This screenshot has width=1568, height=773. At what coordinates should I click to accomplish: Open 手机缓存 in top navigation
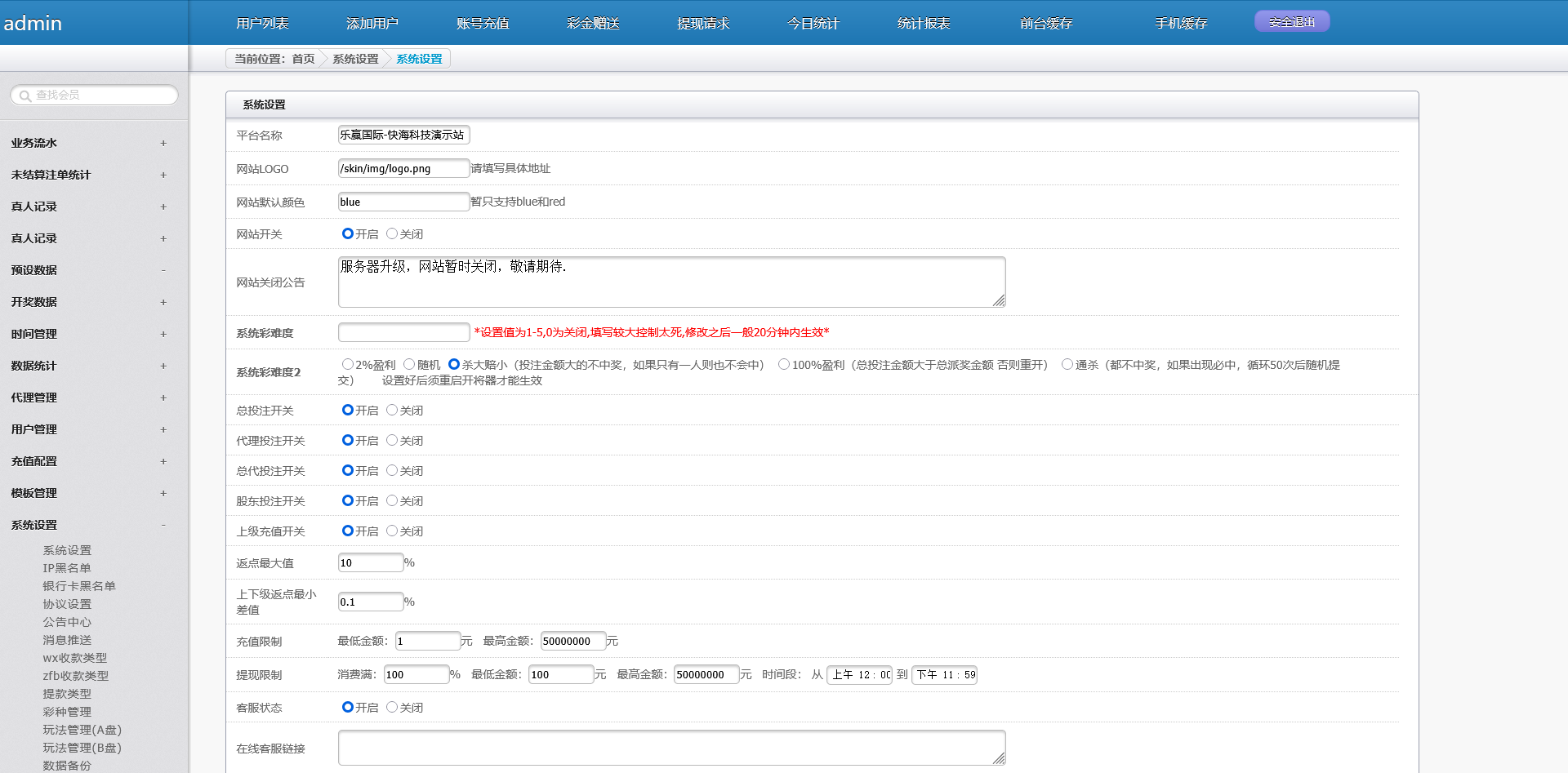(1181, 23)
